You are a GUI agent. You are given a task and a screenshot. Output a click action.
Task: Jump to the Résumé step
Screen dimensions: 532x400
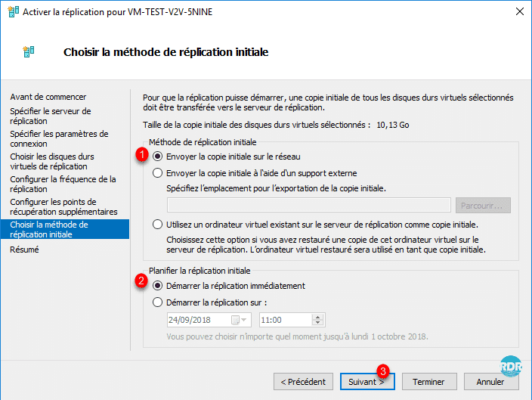pyautogui.click(x=24, y=250)
